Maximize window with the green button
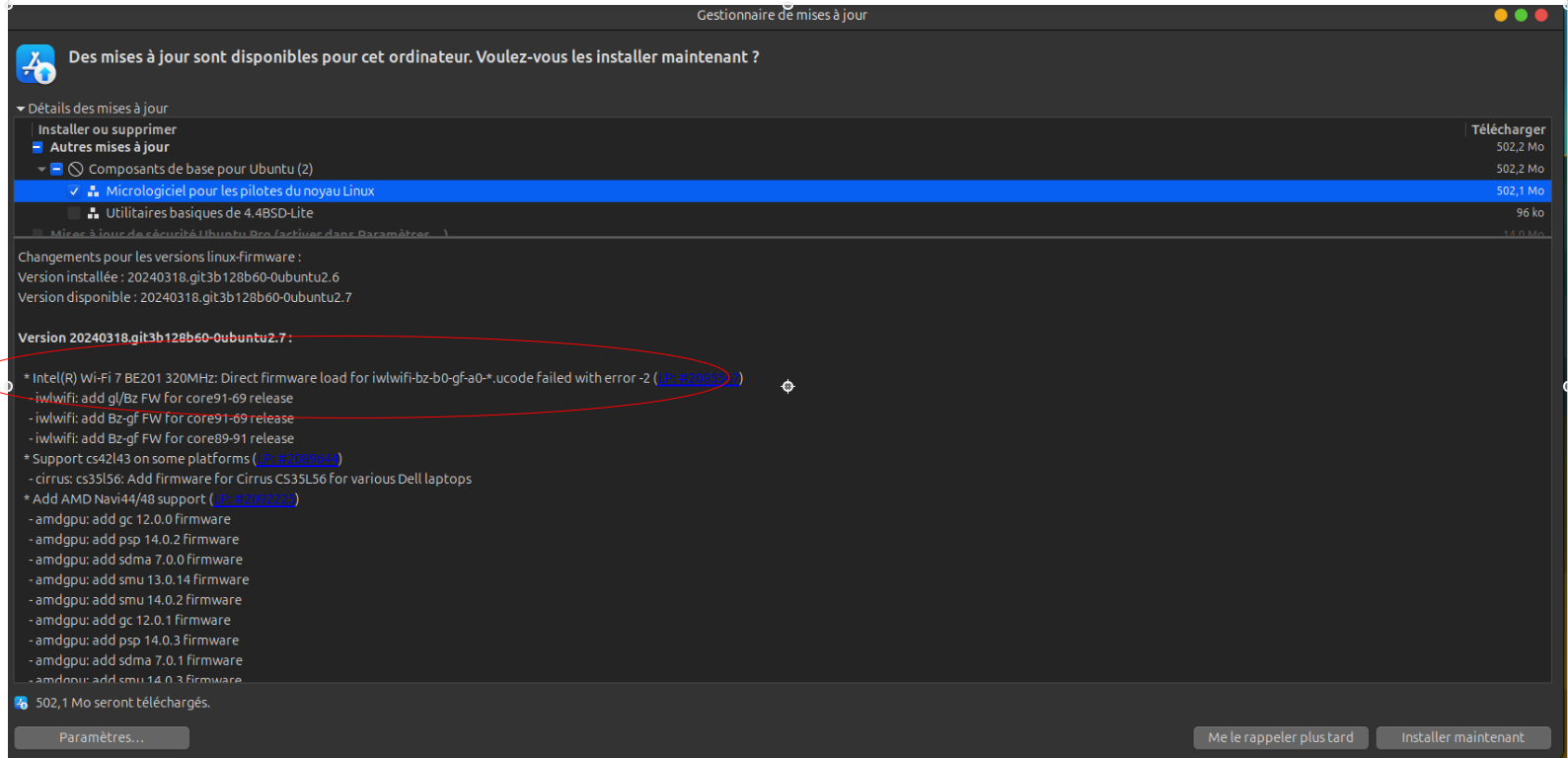This screenshot has height=758, width=1568. coord(1521,15)
